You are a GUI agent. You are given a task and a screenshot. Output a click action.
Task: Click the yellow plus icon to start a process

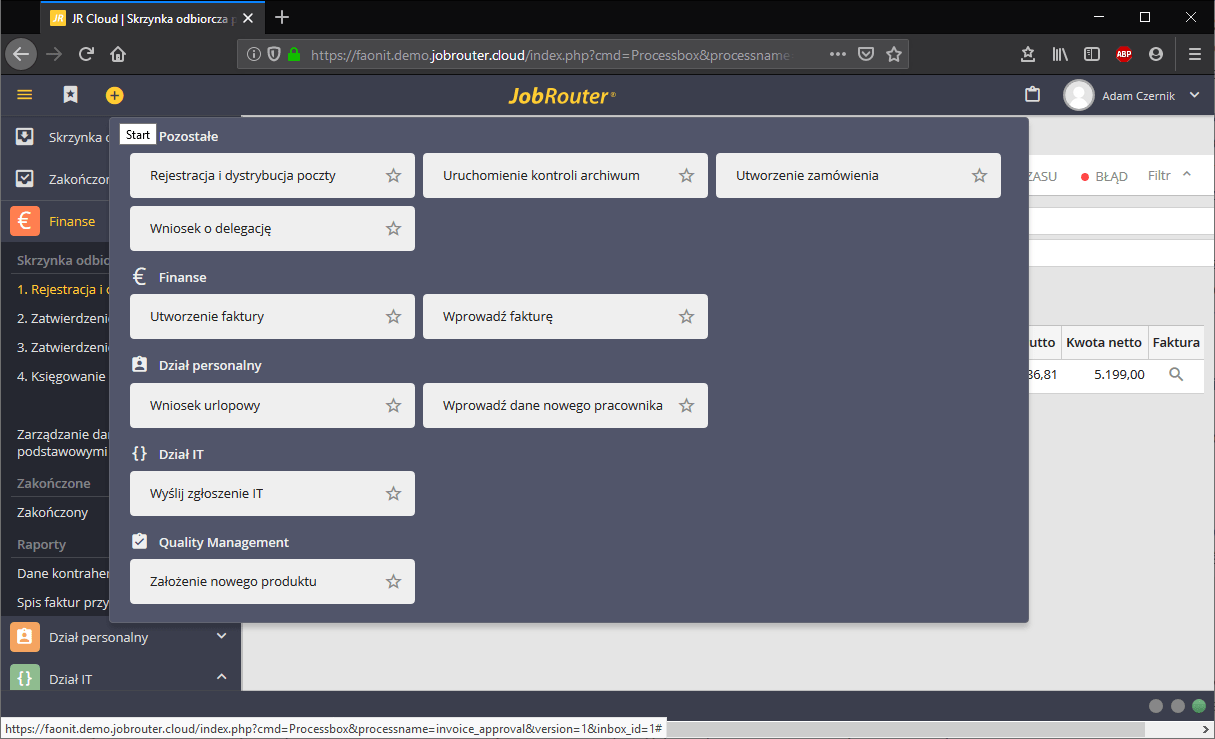[x=114, y=95]
